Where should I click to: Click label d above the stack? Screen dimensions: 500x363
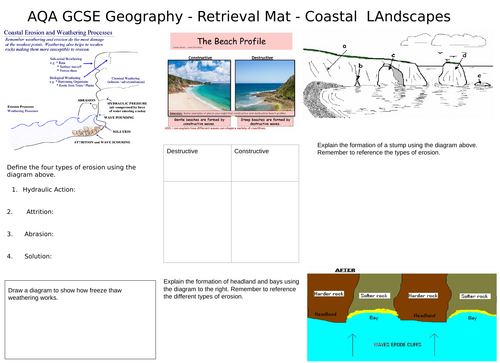pyautogui.click(x=464, y=55)
